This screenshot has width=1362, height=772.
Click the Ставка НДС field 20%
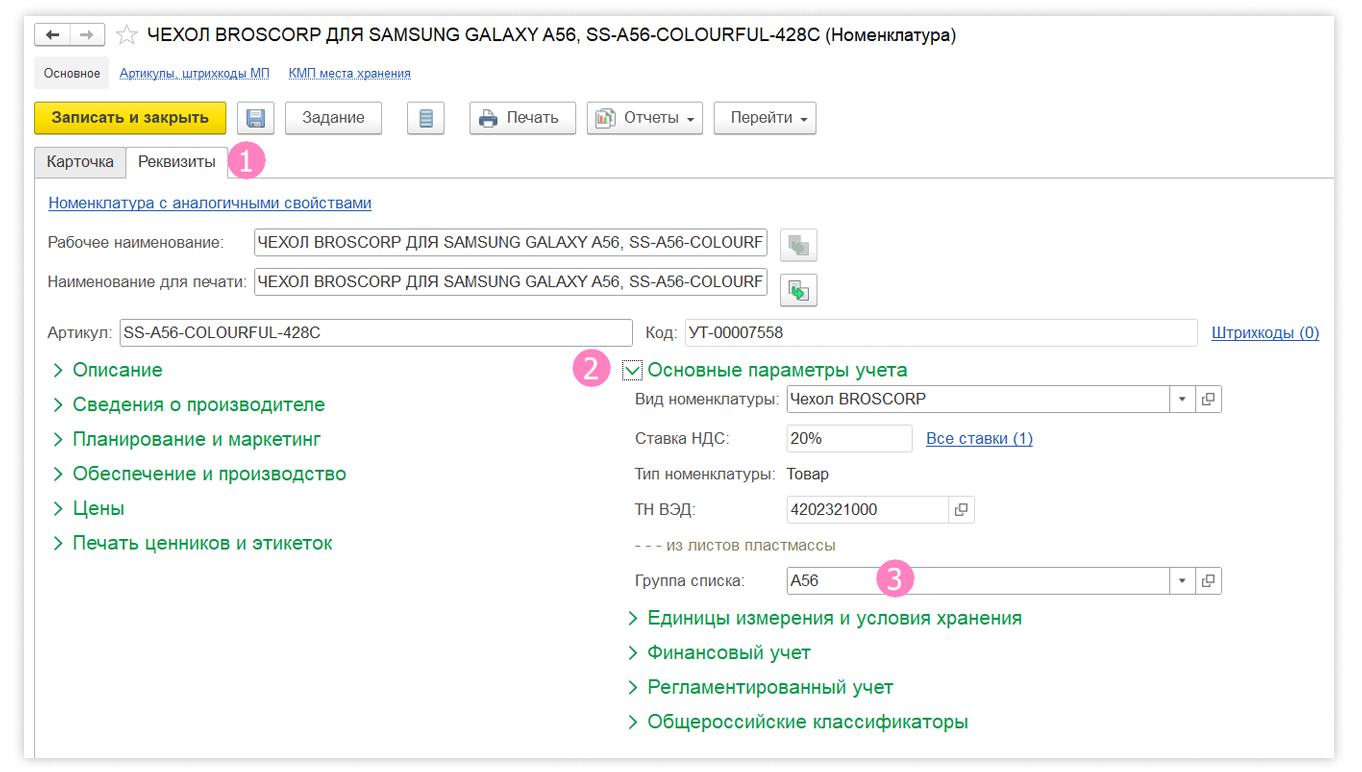850,439
